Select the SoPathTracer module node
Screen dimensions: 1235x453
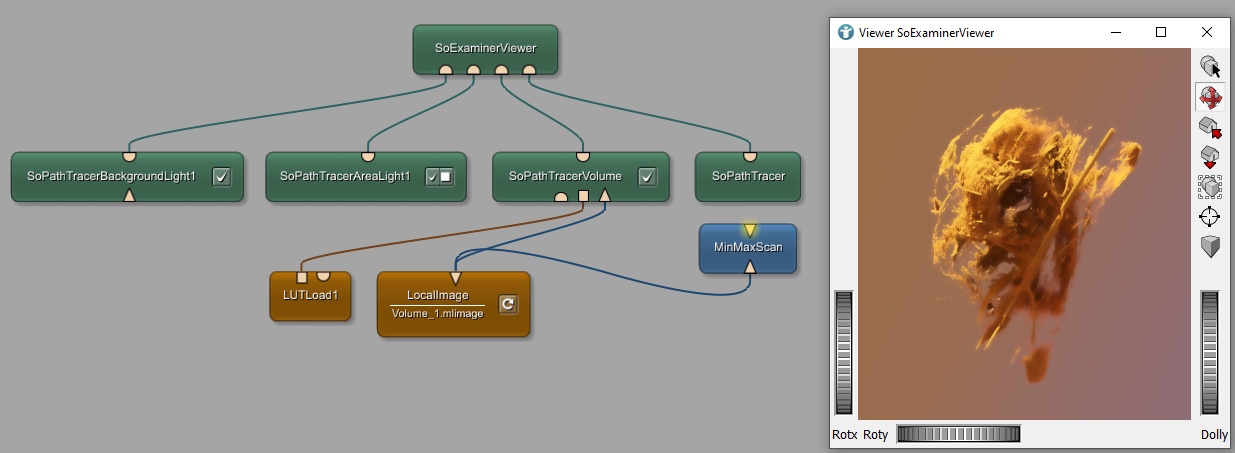pos(748,176)
